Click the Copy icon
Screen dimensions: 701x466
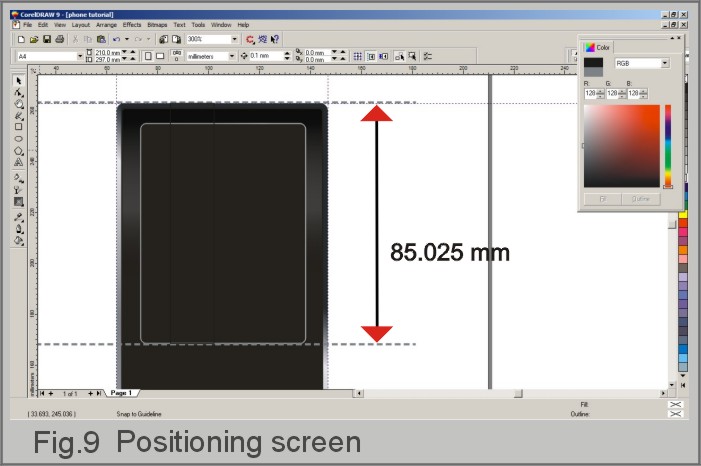88,39
